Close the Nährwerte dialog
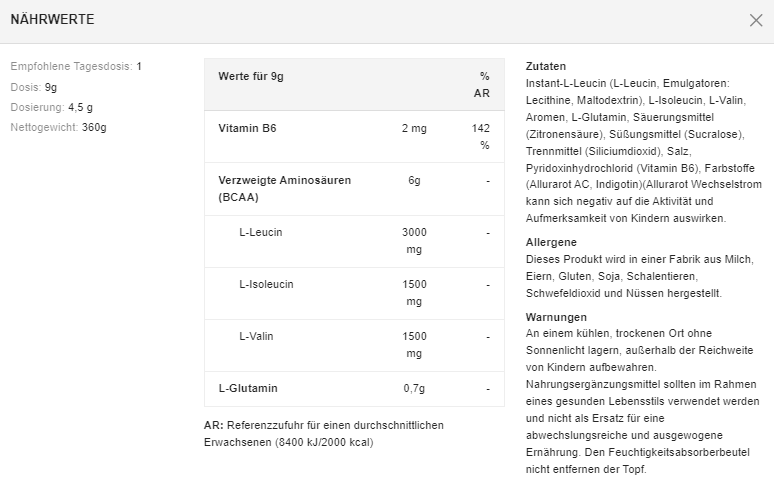This screenshot has width=774, height=487. (x=756, y=20)
